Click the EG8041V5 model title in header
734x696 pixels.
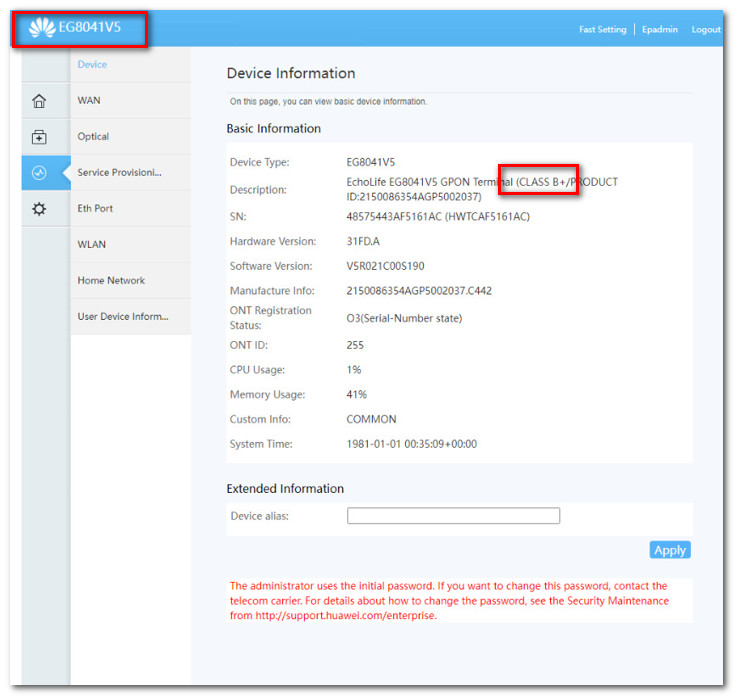(x=90, y=28)
